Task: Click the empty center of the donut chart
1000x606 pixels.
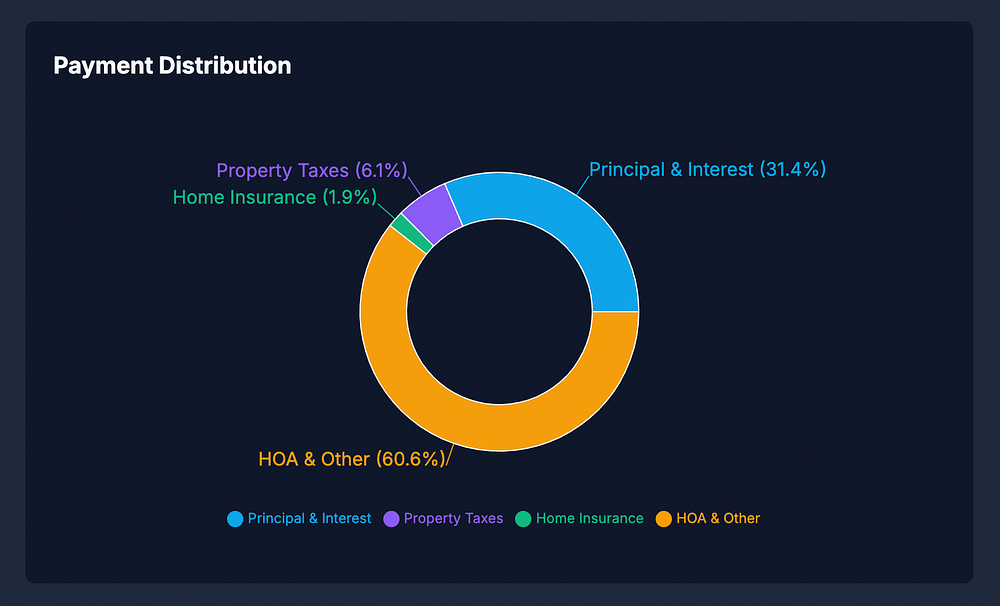Action: click(x=499, y=311)
